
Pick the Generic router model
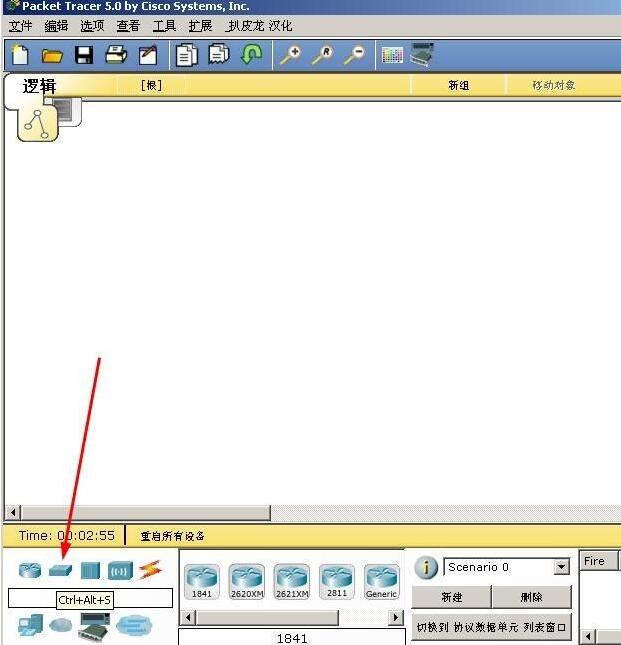(x=382, y=582)
